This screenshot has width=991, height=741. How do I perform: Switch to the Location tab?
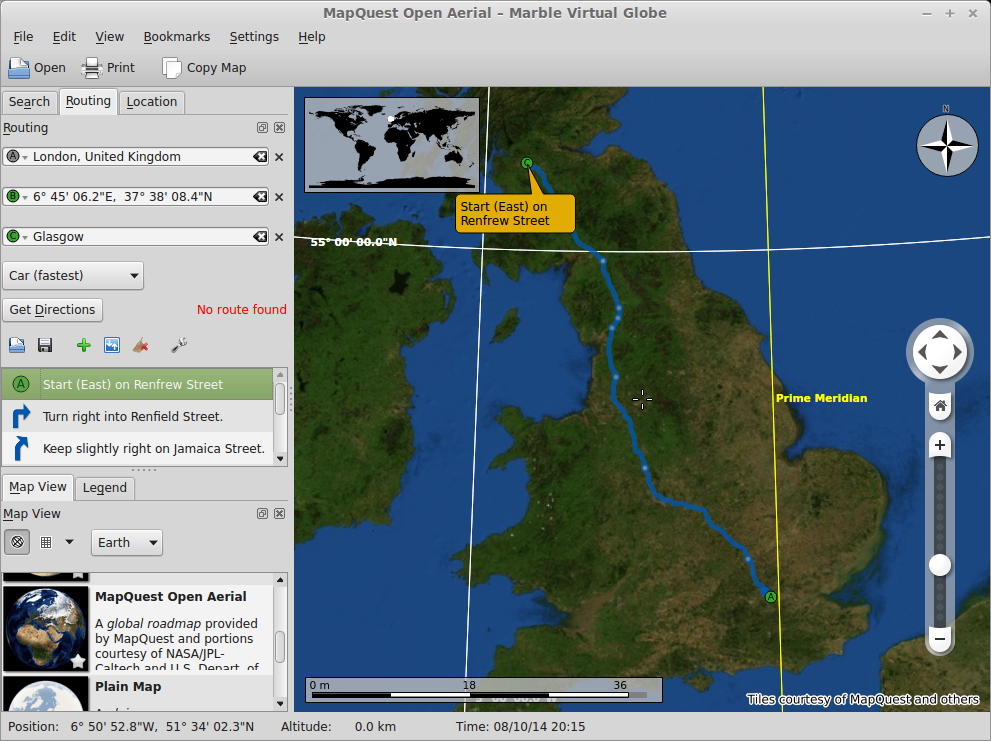(x=152, y=102)
